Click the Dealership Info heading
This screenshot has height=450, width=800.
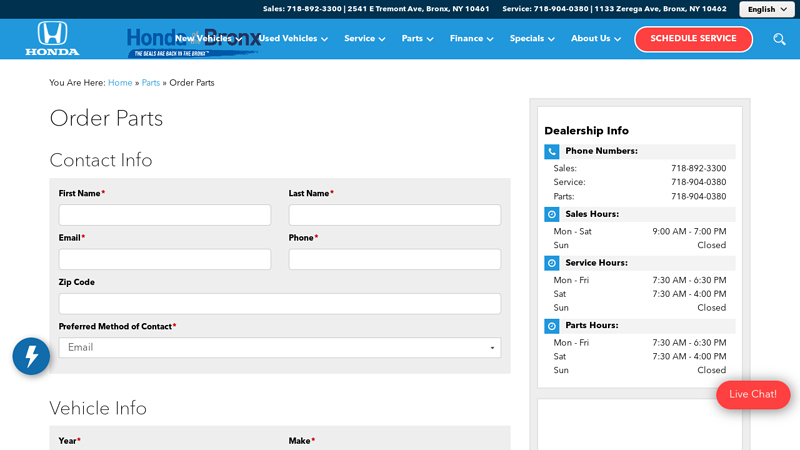click(586, 131)
